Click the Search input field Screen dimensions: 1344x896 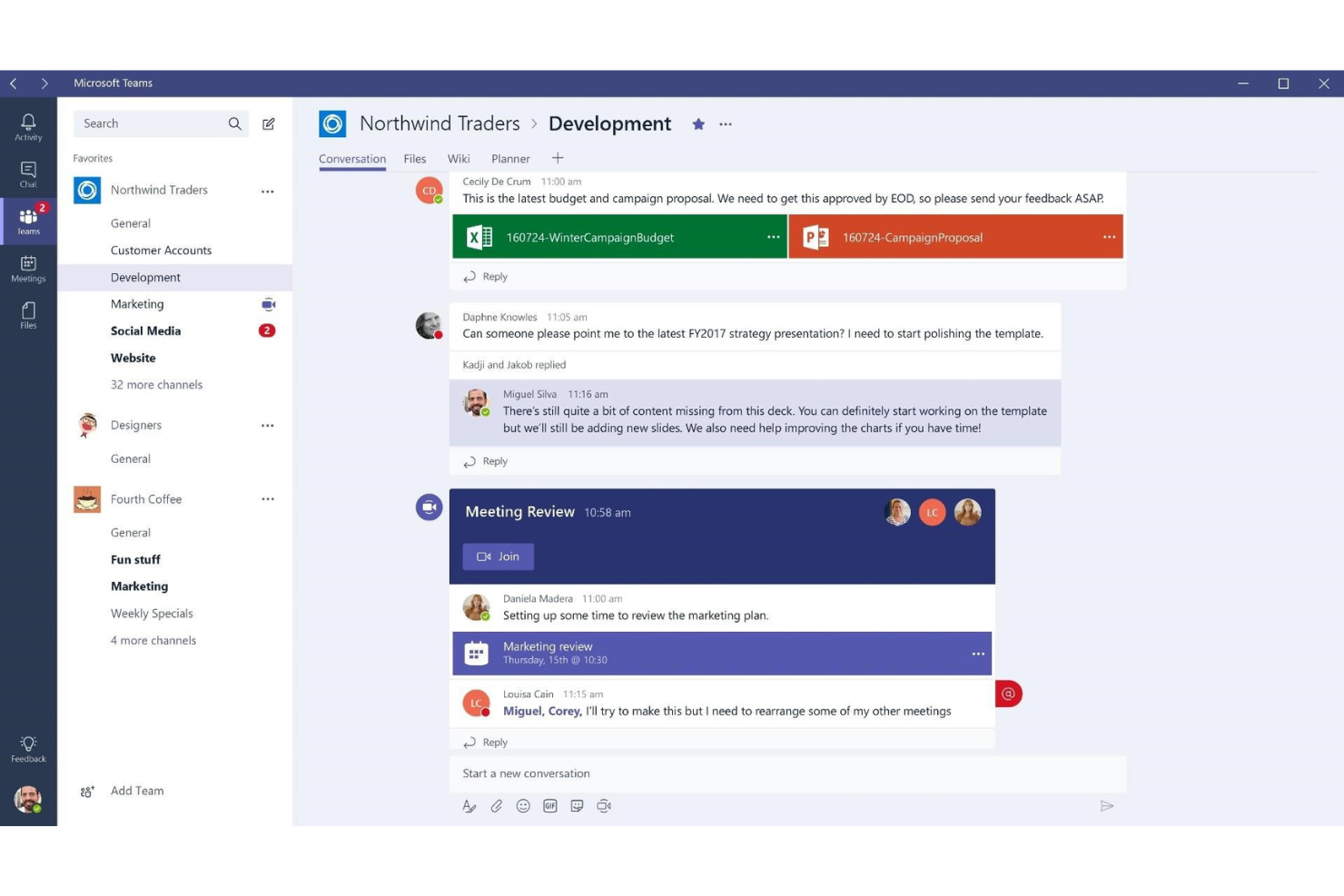coord(150,123)
